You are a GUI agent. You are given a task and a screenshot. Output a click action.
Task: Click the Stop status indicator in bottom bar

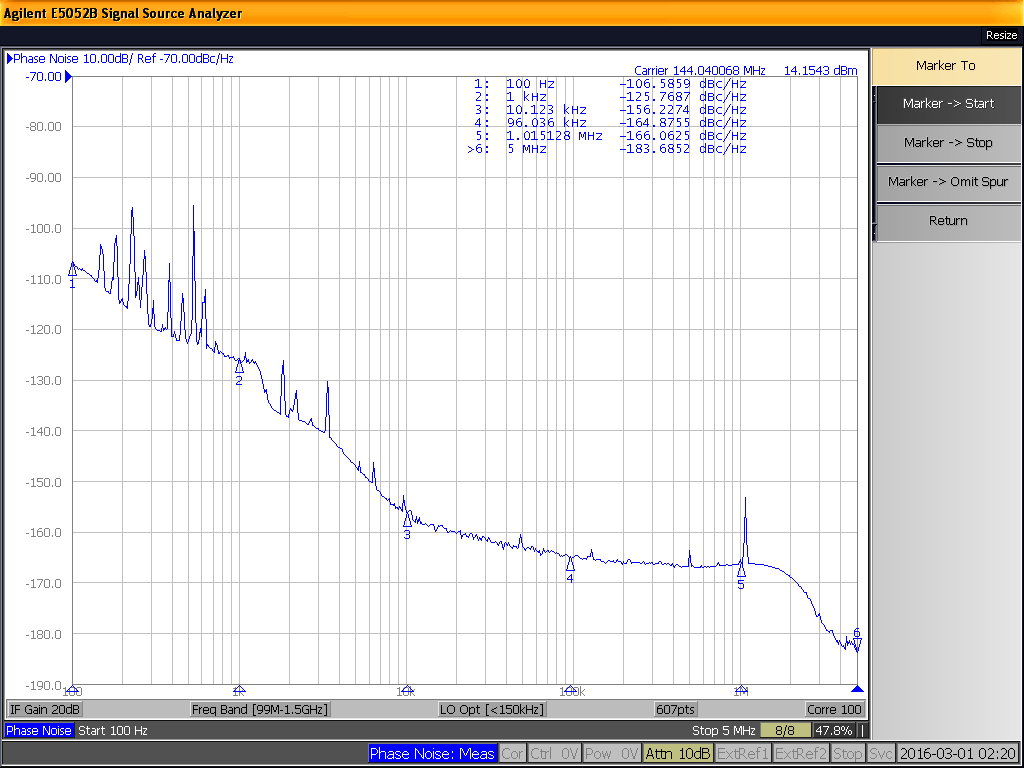848,754
